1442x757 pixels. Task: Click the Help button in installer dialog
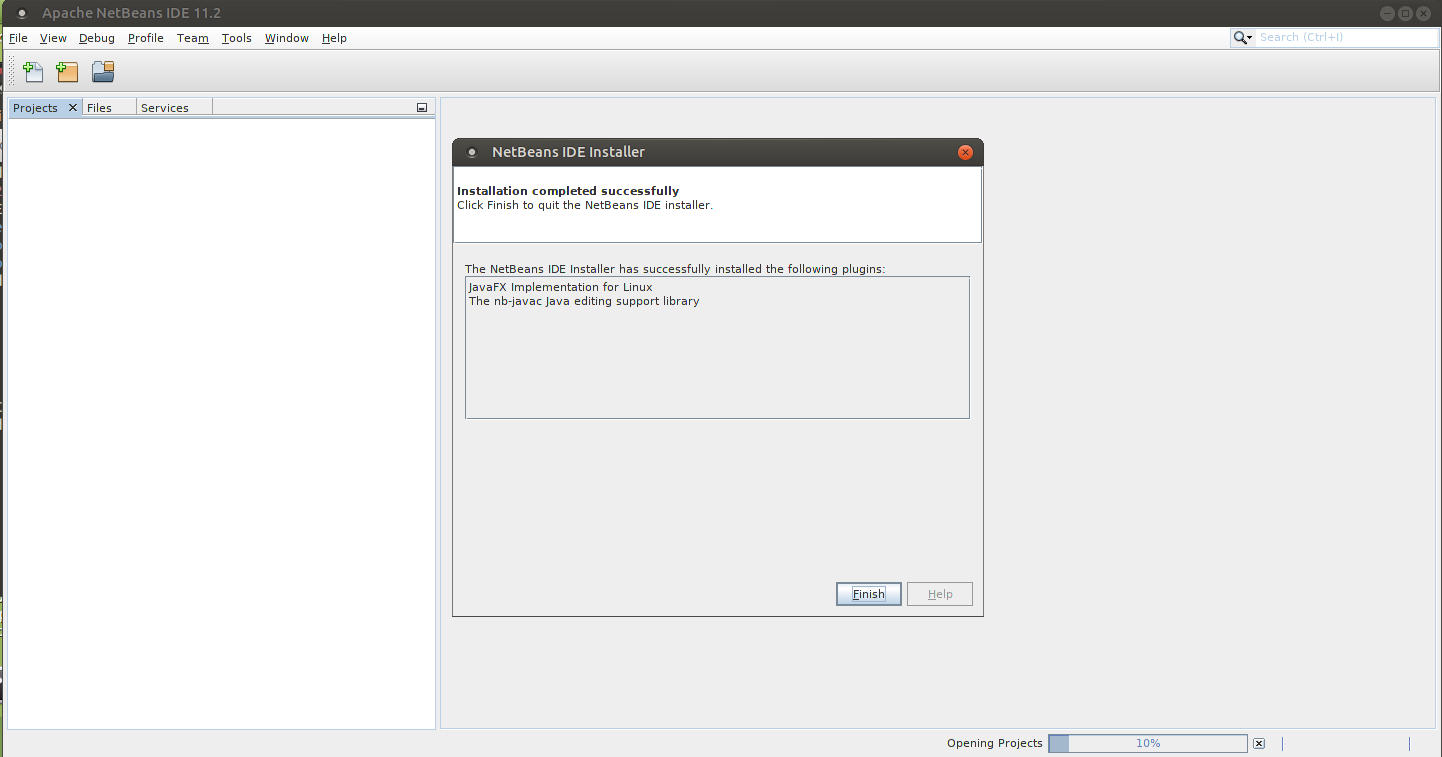pos(939,594)
